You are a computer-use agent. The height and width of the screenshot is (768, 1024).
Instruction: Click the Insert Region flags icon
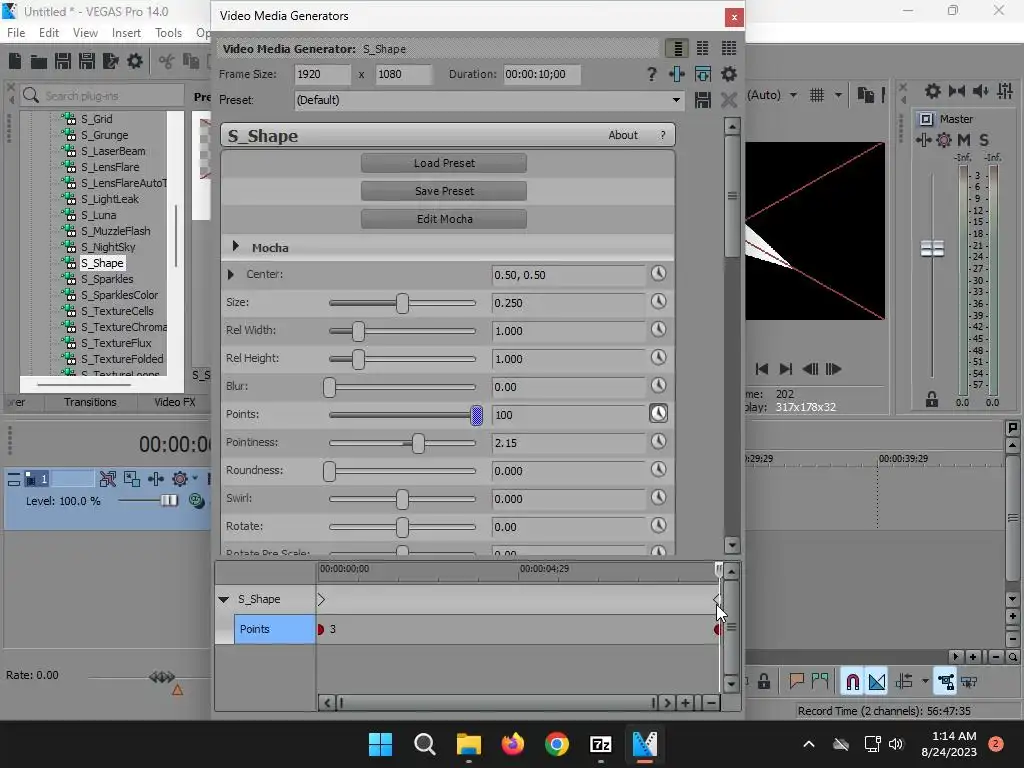(x=820, y=681)
